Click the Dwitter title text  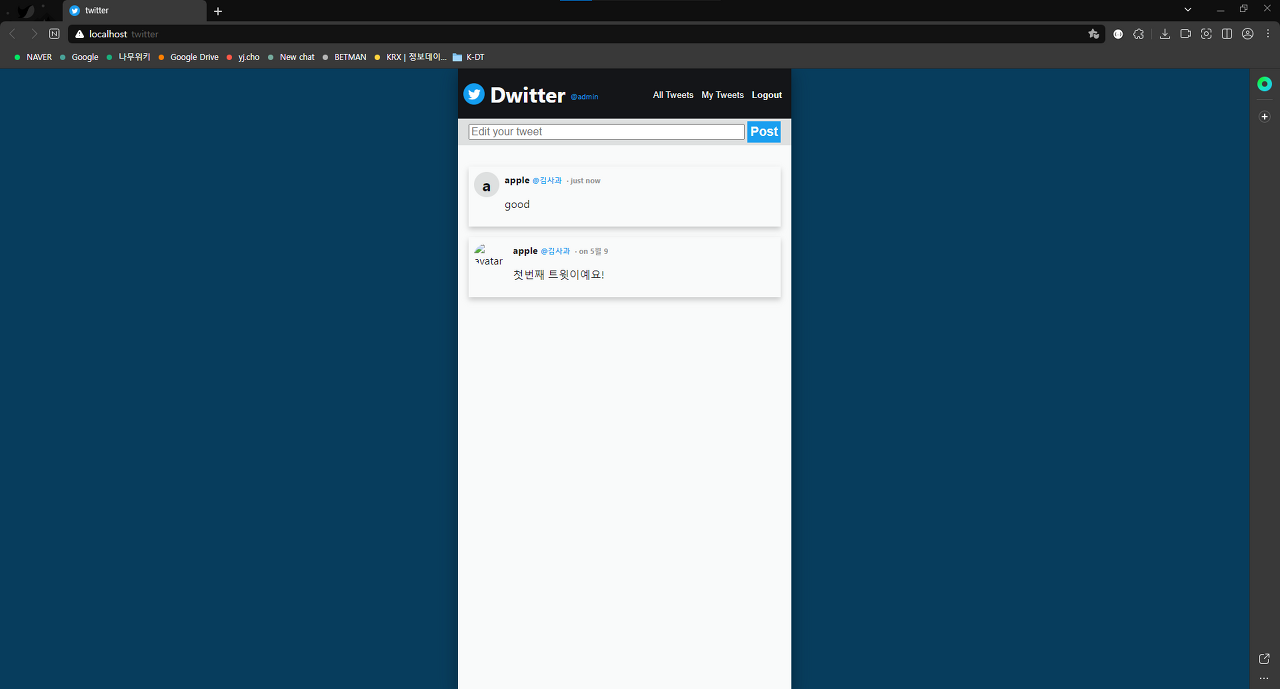[528, 95]
